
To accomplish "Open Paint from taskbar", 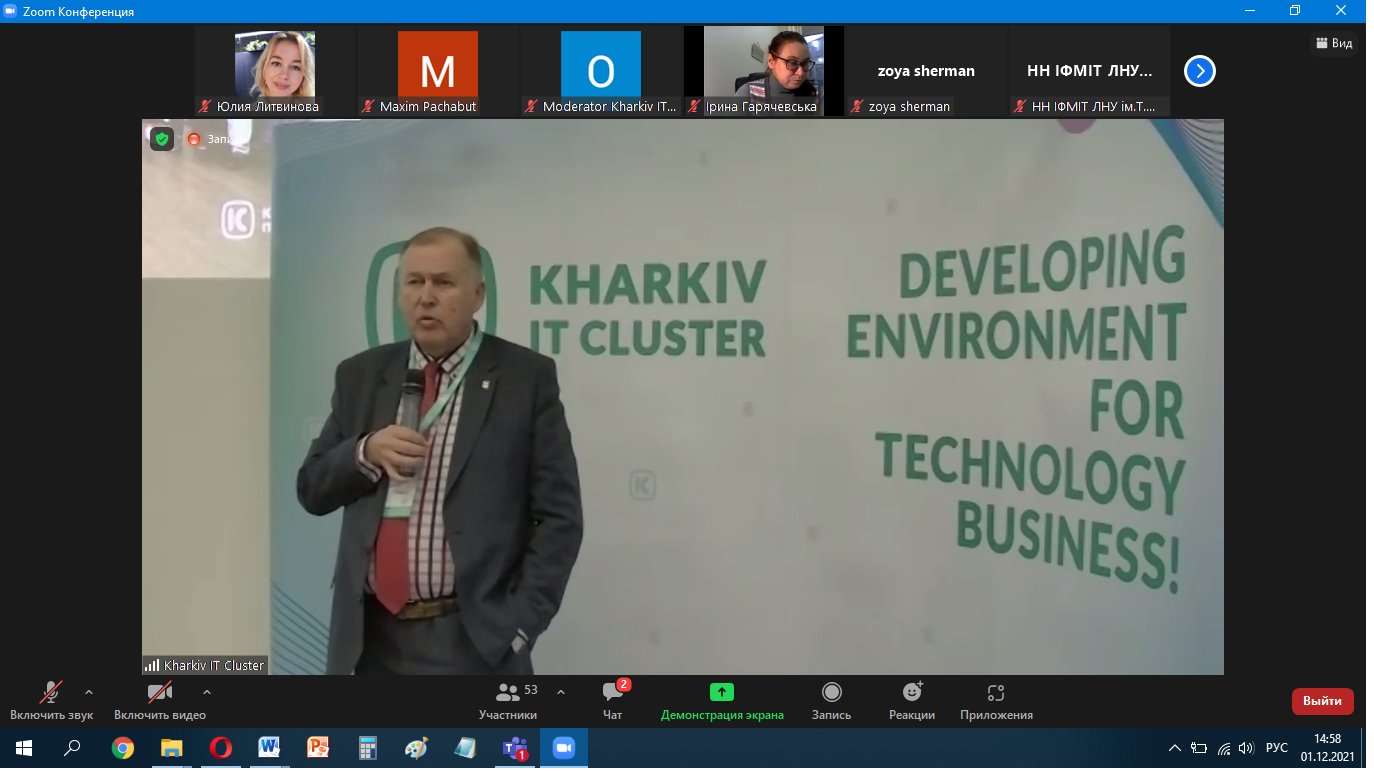I will point(416,748).
